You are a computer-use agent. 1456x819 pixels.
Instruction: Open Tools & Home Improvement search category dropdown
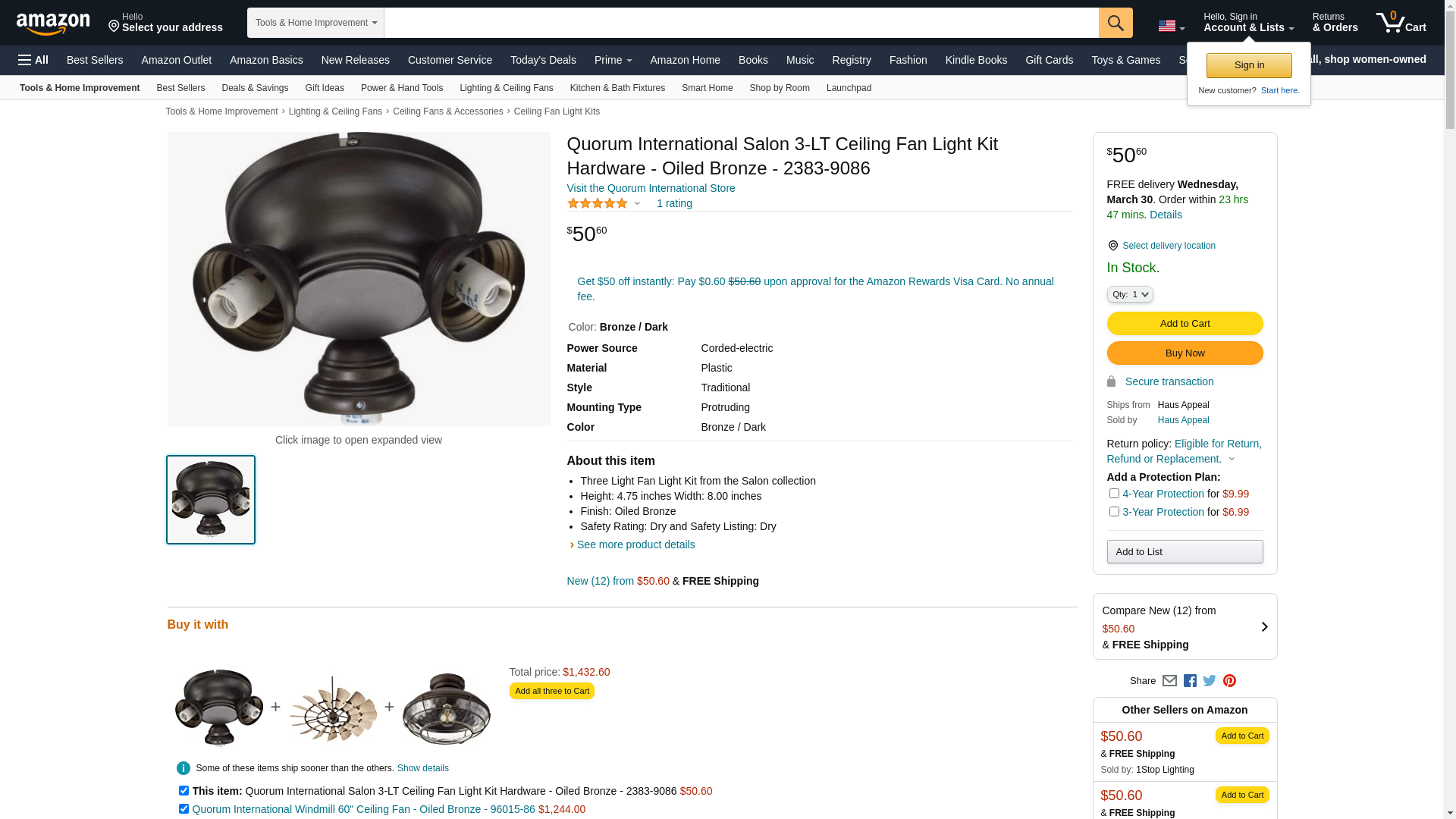coord(315,23)
